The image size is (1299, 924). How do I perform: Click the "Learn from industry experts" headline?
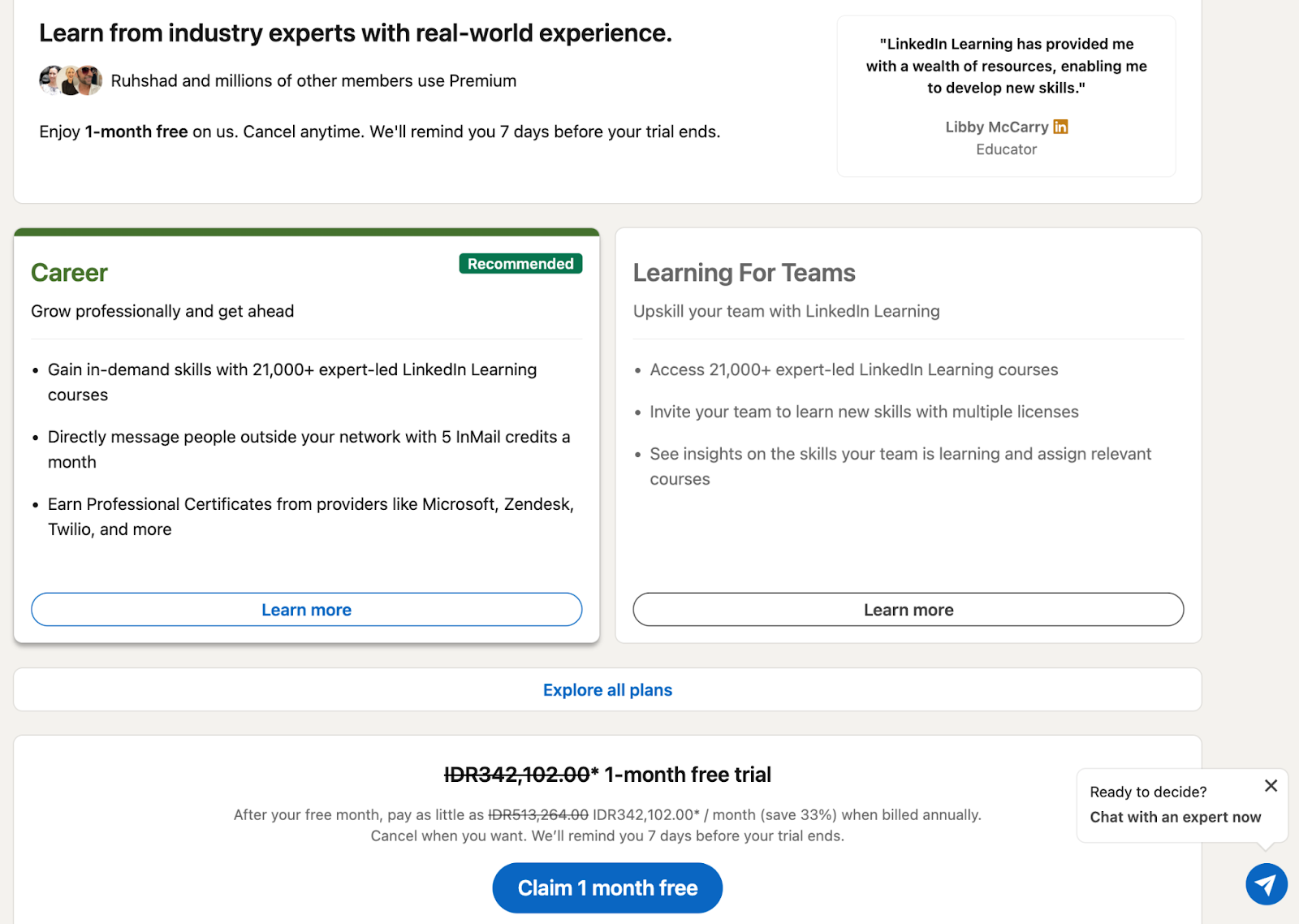pos(356,33)
